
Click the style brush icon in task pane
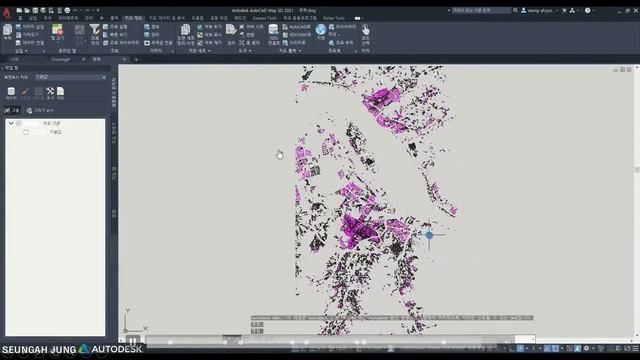click(25, 91)
